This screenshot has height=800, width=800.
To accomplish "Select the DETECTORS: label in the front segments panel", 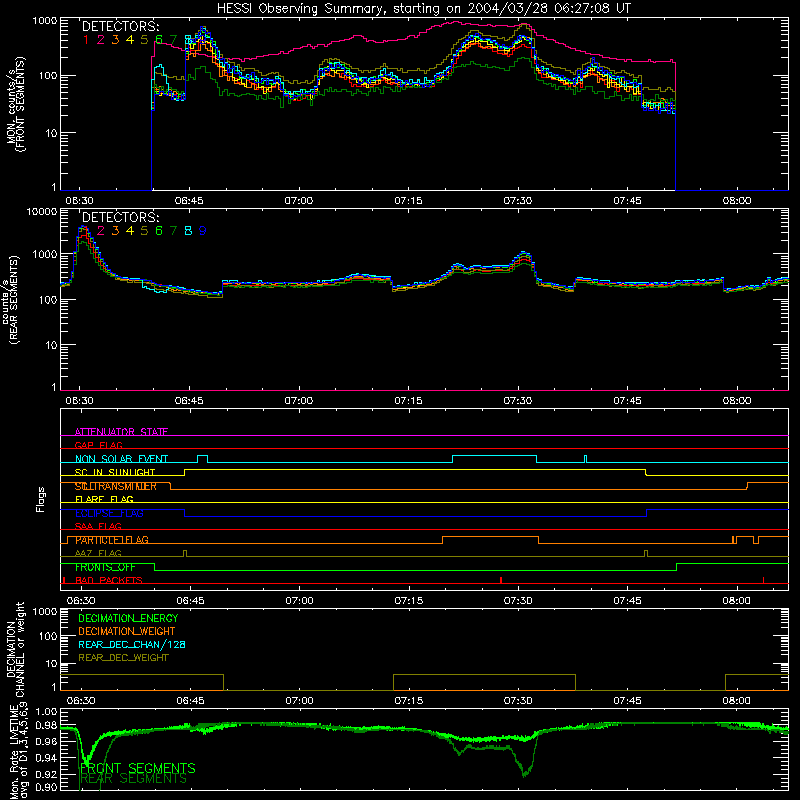I will [120, 27].
